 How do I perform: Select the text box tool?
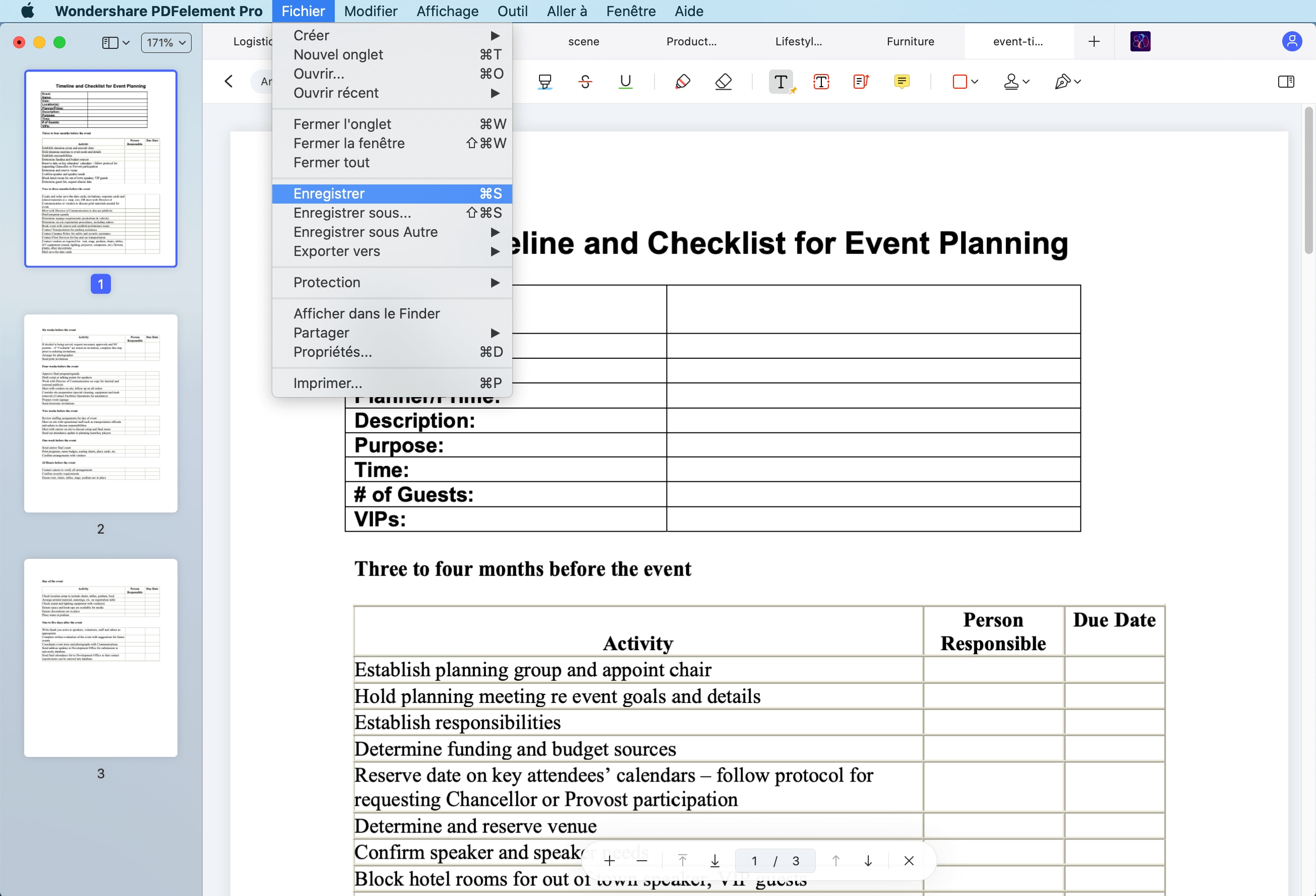pyautogui.click(x=820, y=80)
